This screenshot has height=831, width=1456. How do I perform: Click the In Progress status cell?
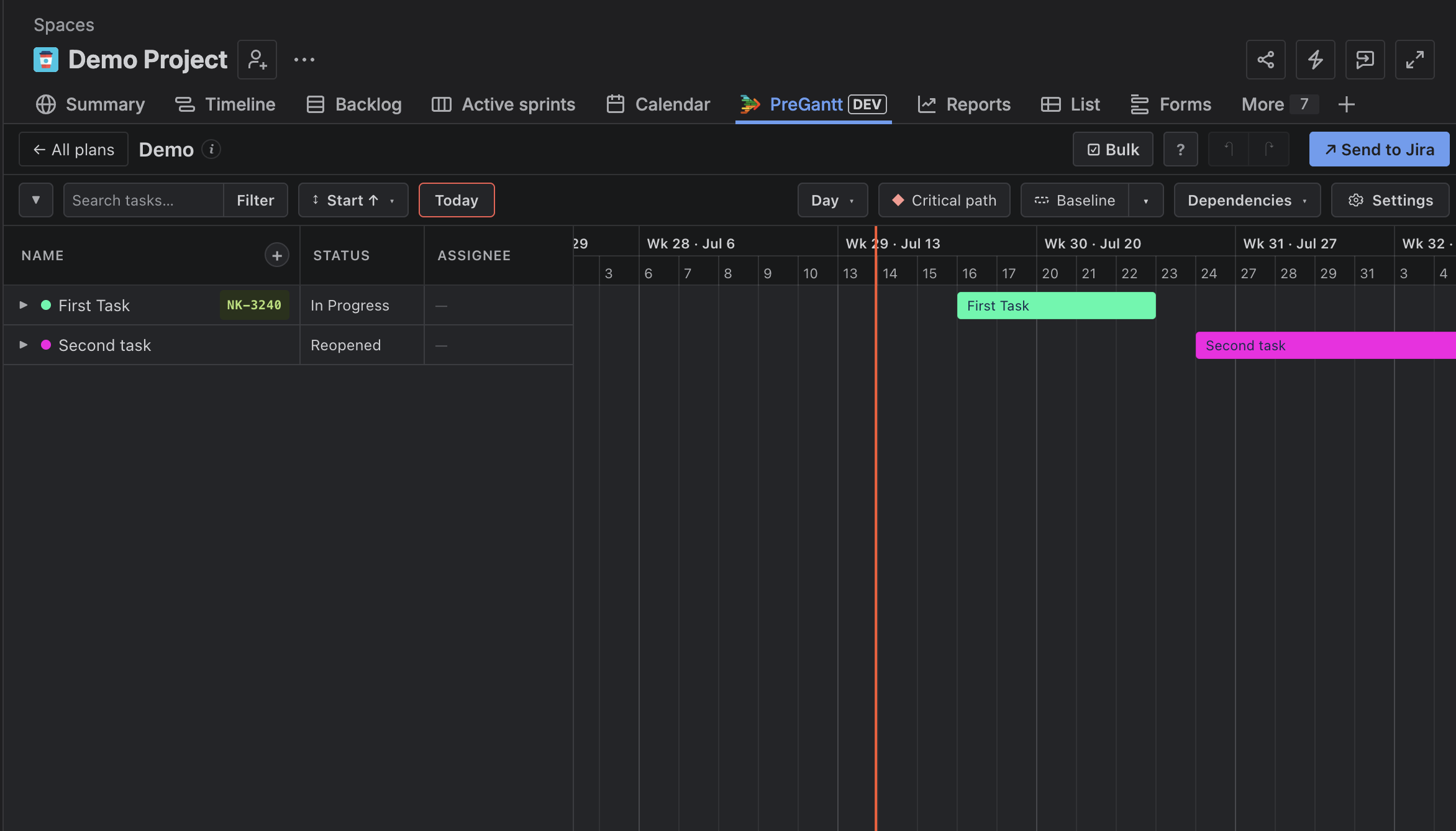[x=362, y=305]
